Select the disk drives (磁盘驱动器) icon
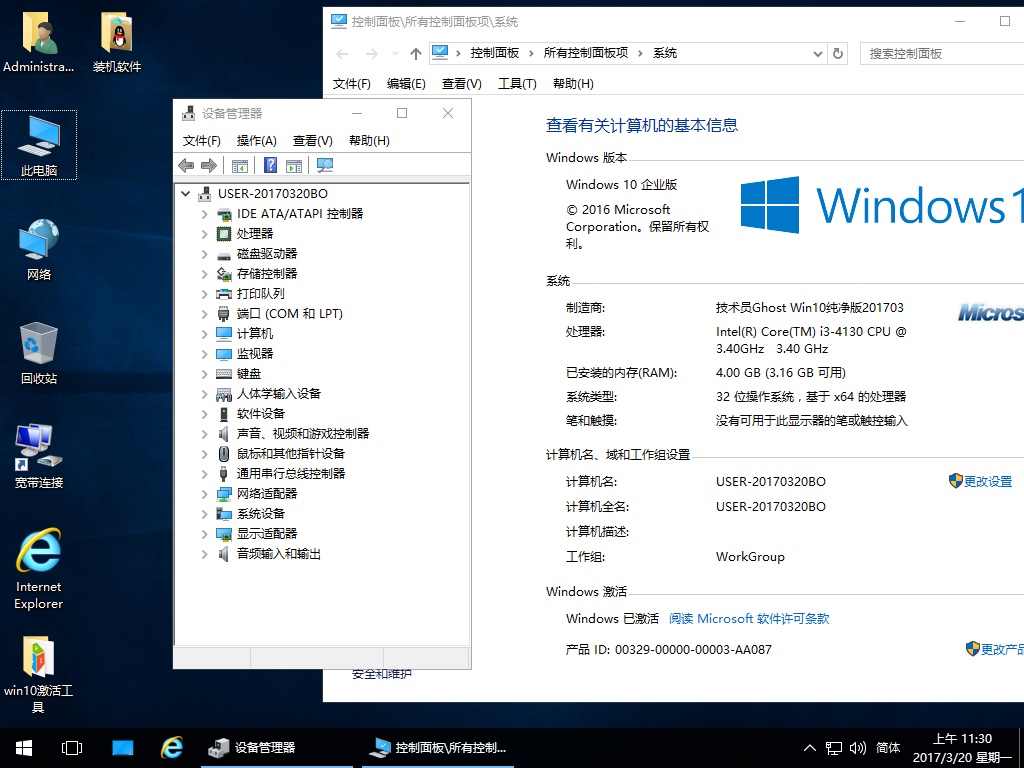The image size is (1024, 768). (224, 254)
